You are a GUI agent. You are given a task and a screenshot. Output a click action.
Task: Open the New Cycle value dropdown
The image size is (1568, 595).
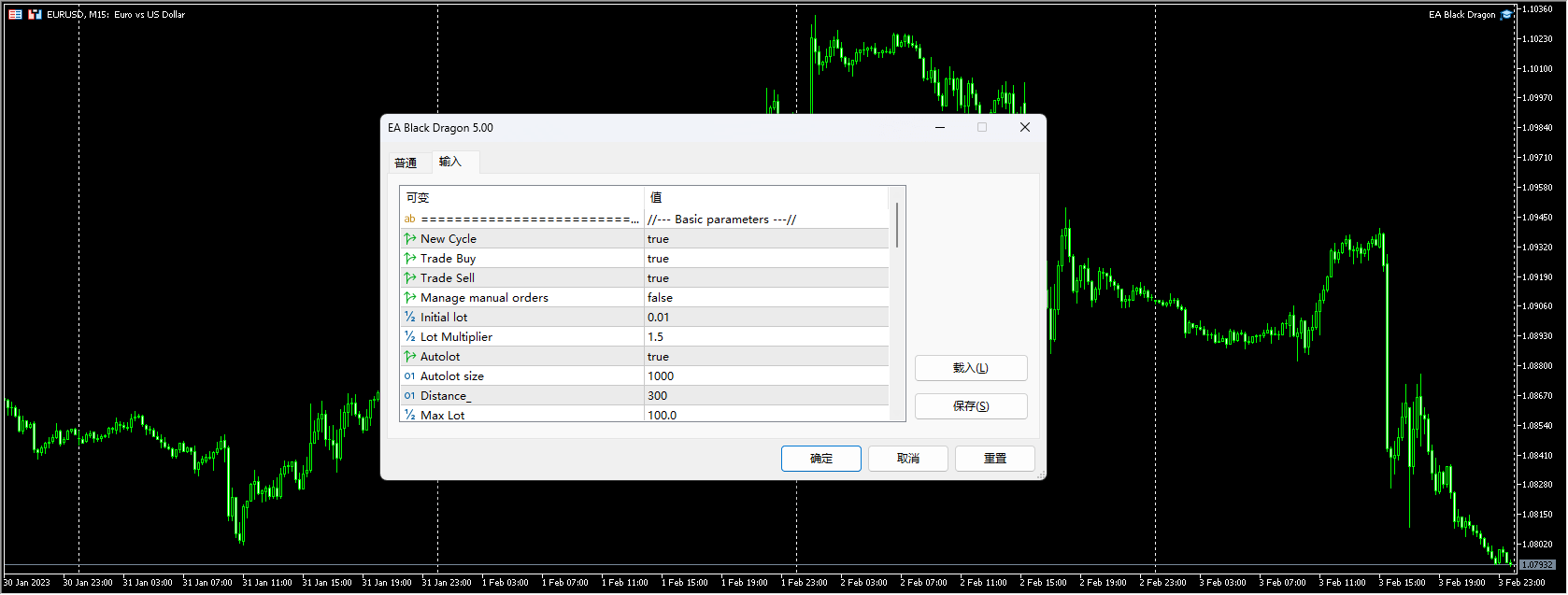tap(765, 239)
